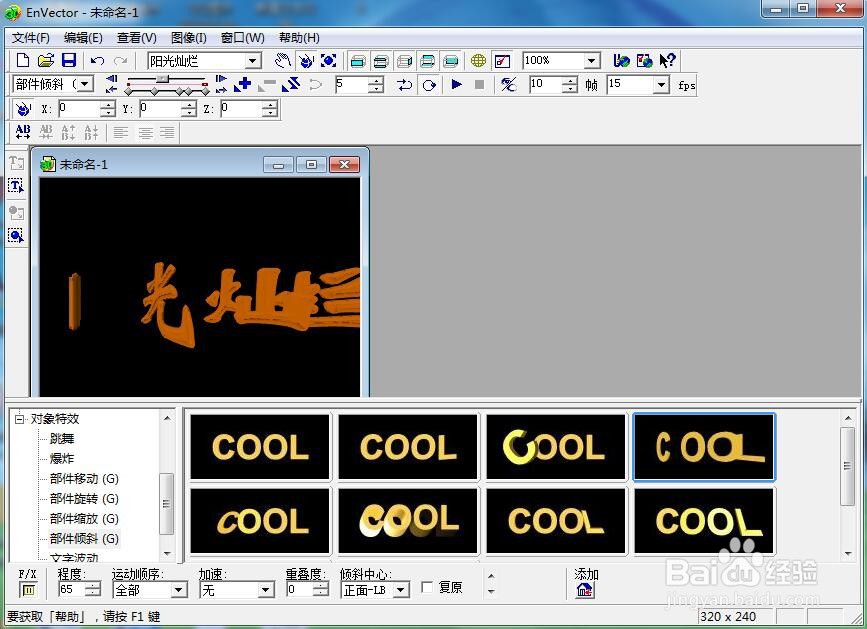Open the 文件(F) menu
Image resolution: width=867 pixels, height=629 pixels.
coord(31,38)
